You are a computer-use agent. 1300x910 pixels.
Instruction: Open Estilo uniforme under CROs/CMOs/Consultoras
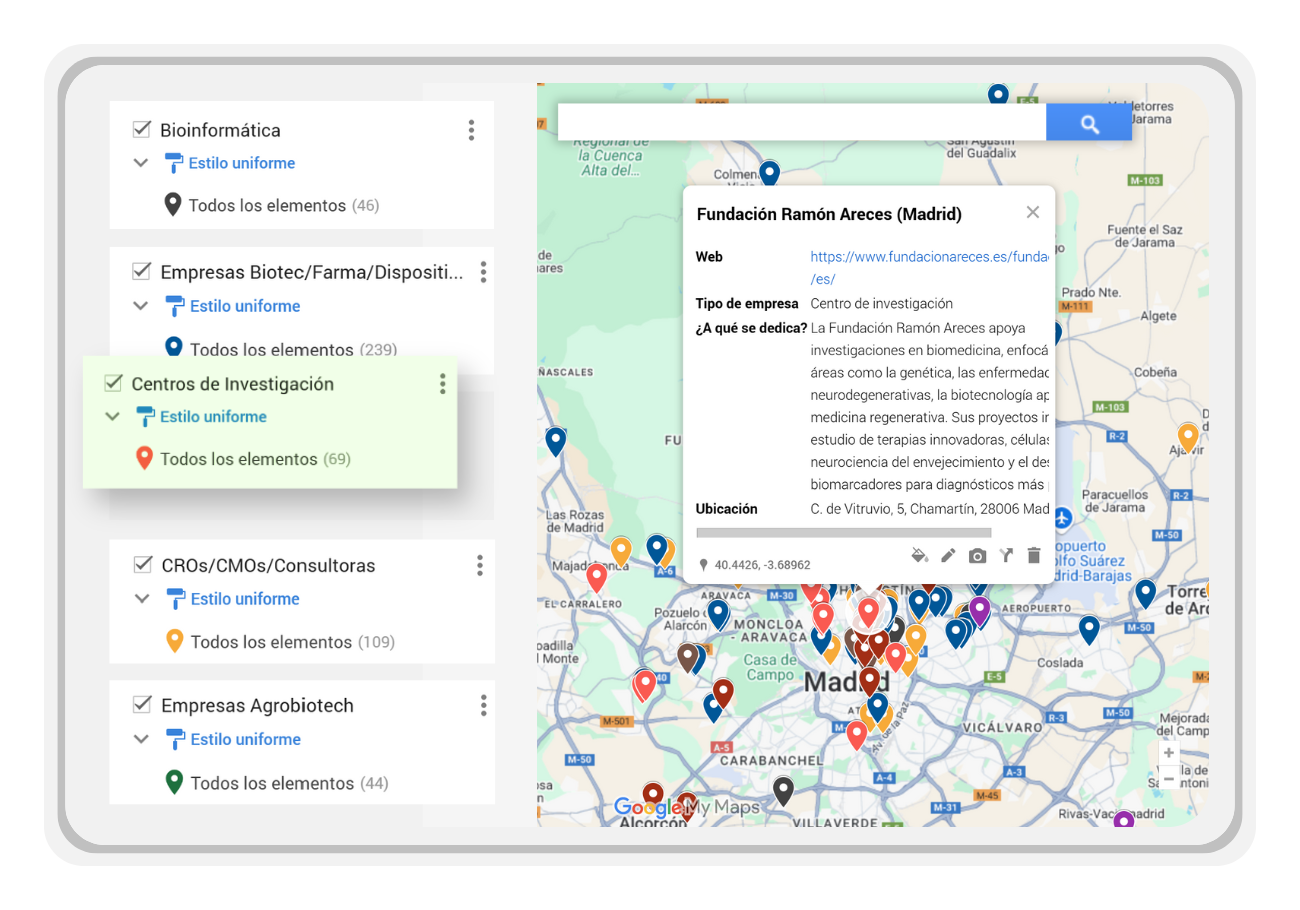click(245, 599)
